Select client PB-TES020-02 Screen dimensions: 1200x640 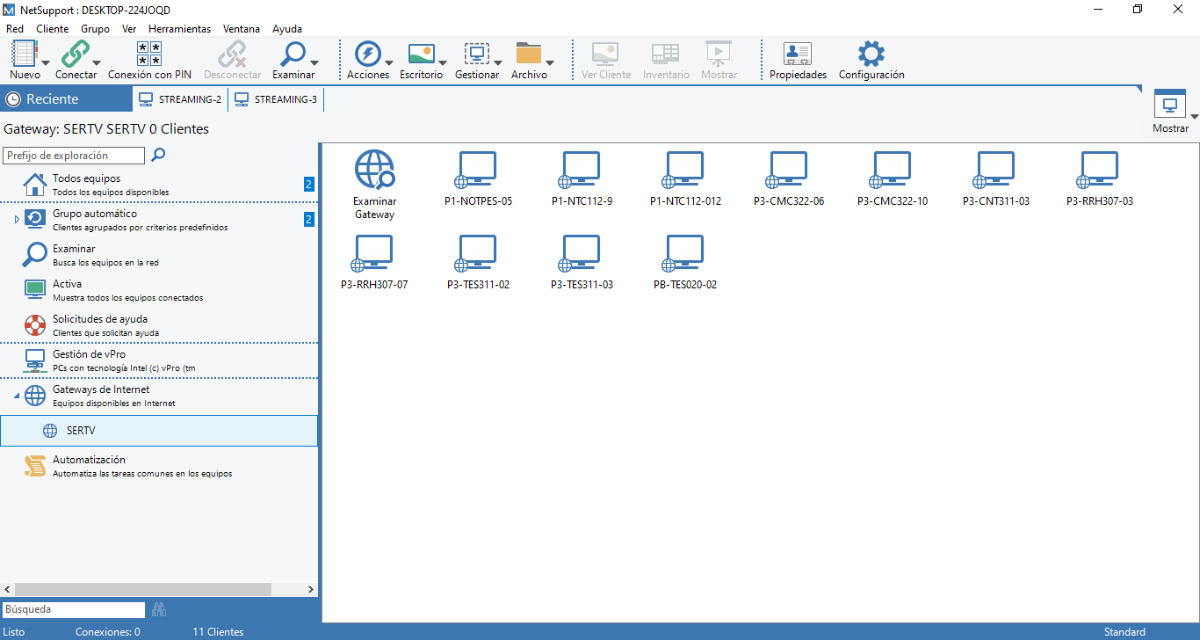pos(685,254)
